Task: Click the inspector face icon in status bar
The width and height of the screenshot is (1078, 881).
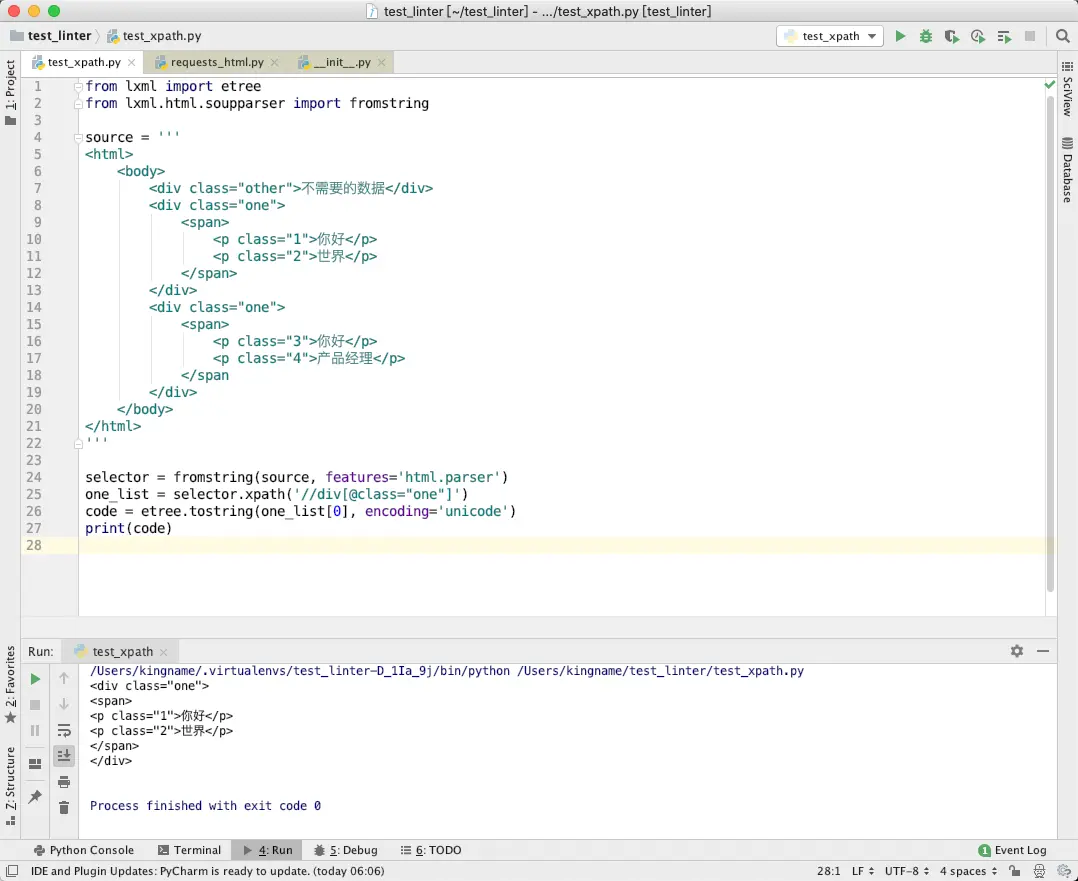Action: [1040, 871]
